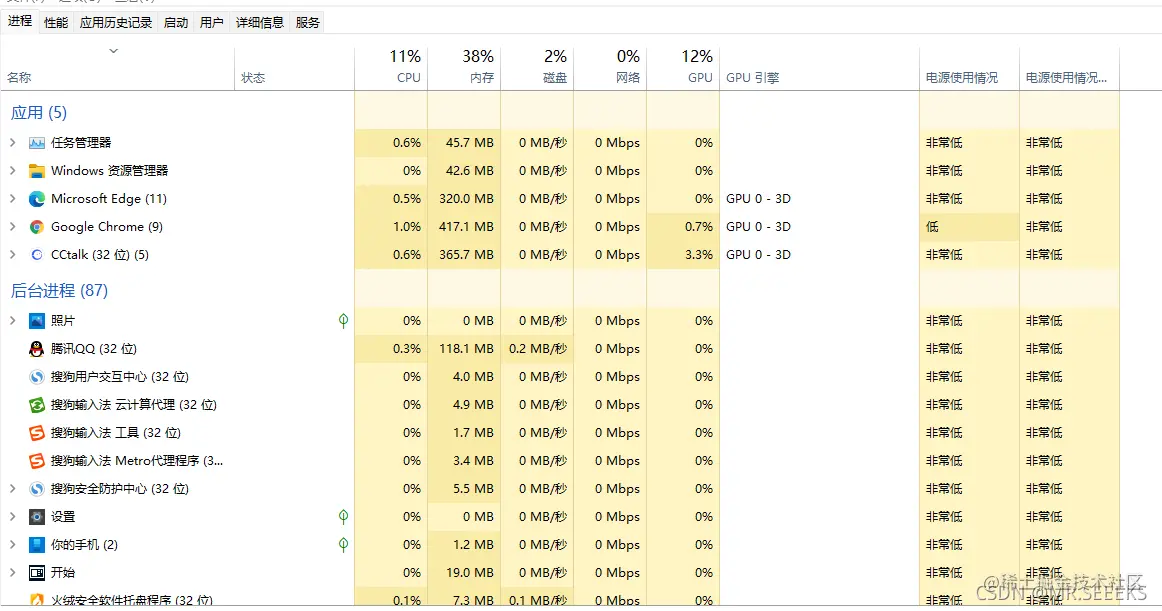Collapse columns using the arrow above 名称
This screenshot has width=1162, height=611.
click(x=113, y=51)
